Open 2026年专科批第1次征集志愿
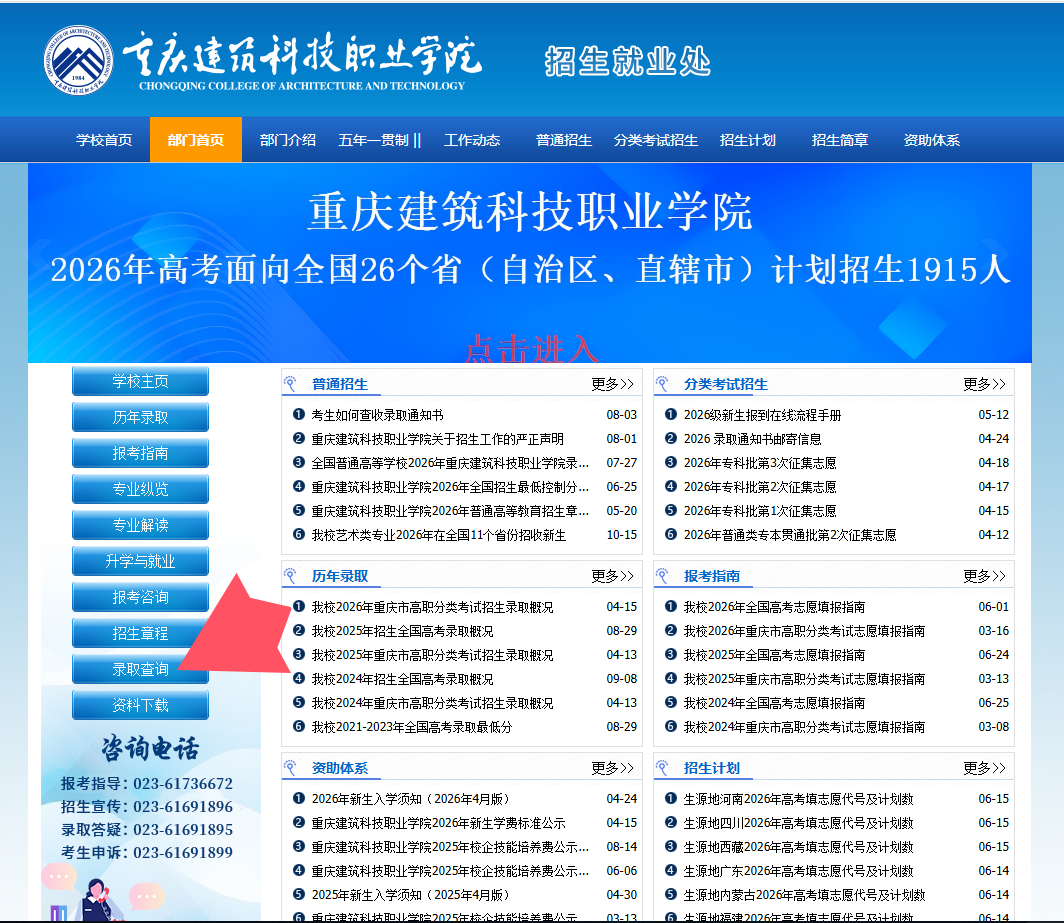The height and width of the screenshot is (923, 1064). 760,511
